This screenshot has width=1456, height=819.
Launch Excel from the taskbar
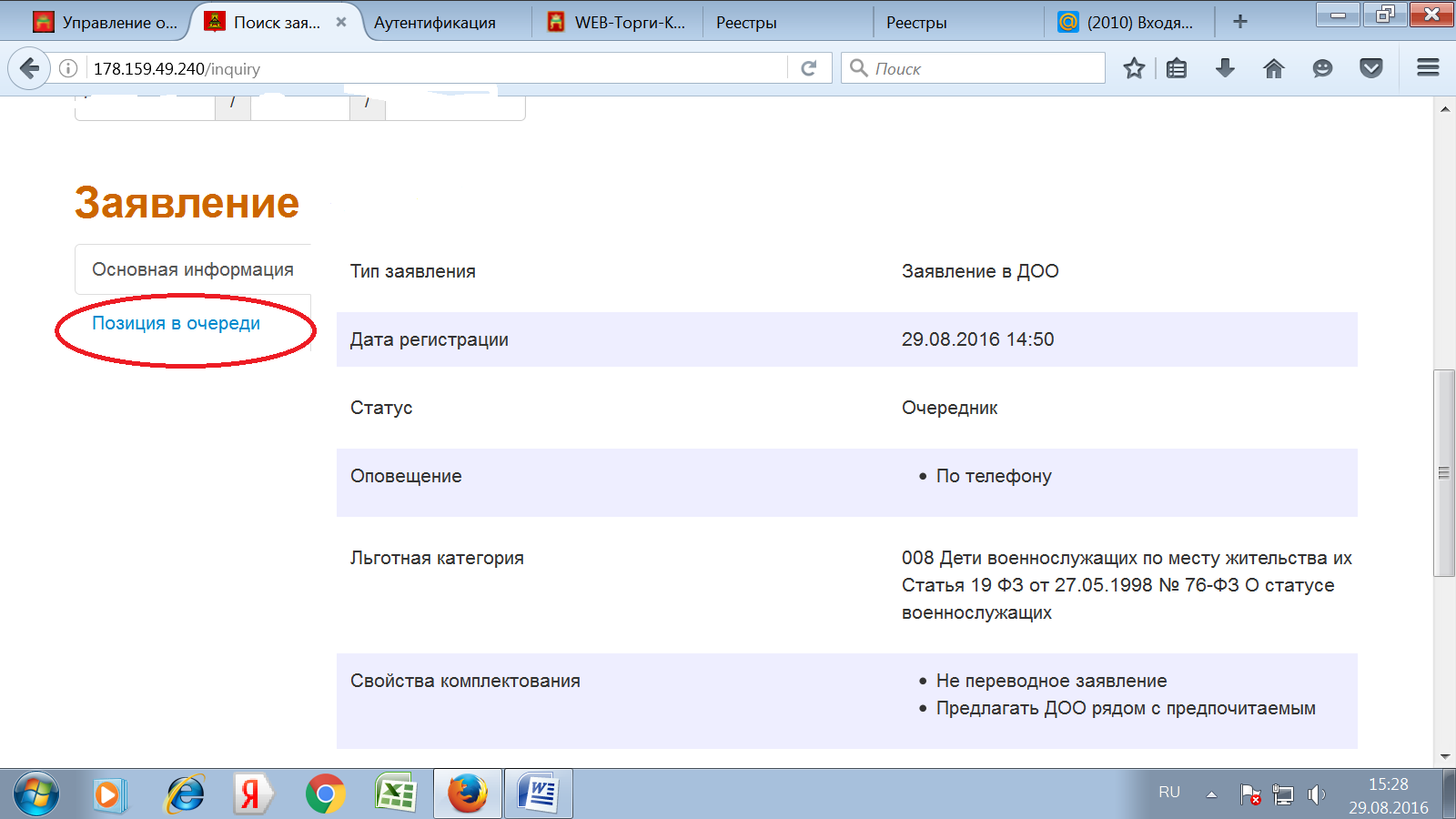[x=396, y=793]
